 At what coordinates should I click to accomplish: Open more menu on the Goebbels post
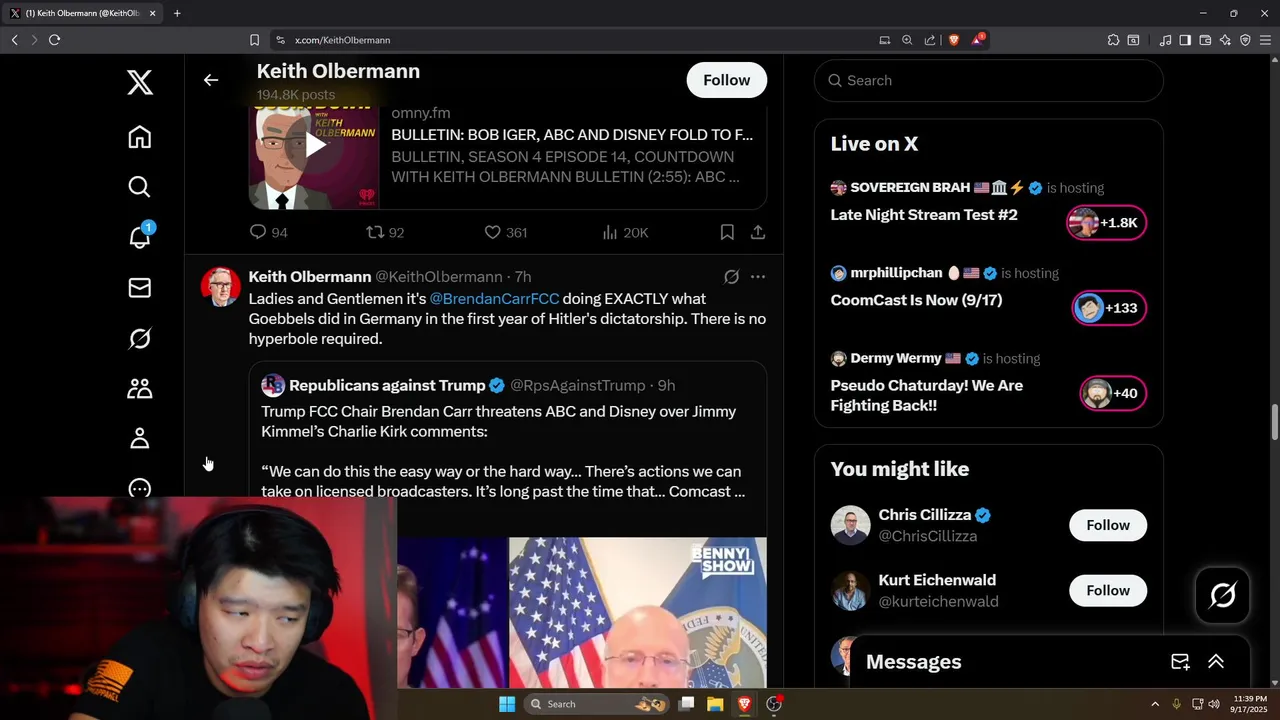(758, 277)
